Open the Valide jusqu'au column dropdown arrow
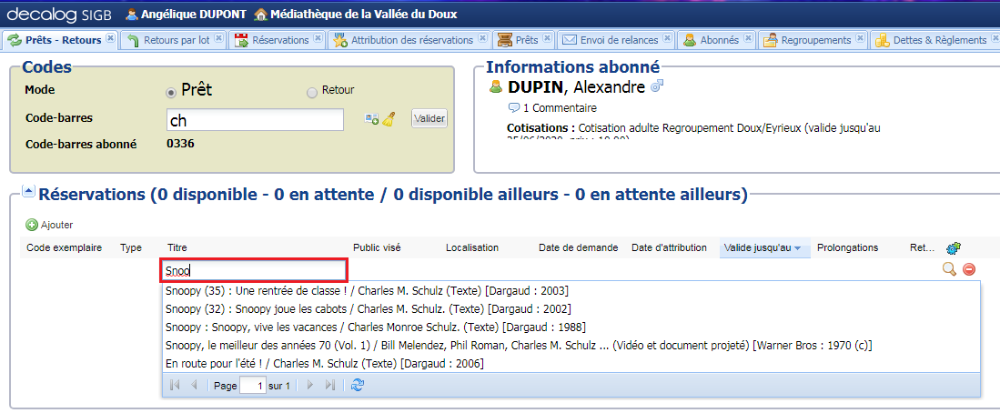 point(798,248)
